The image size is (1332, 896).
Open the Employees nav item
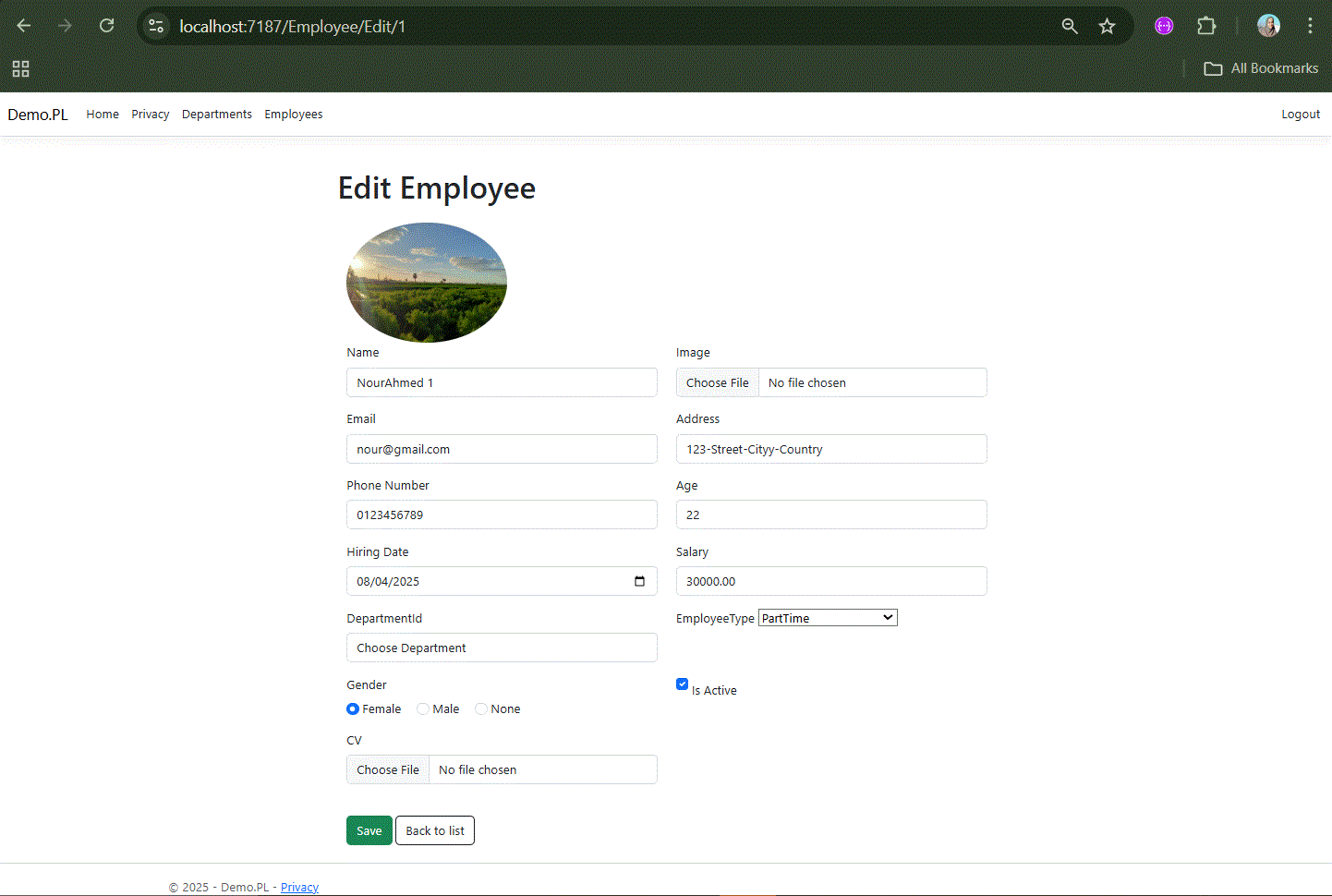point(294,115)
